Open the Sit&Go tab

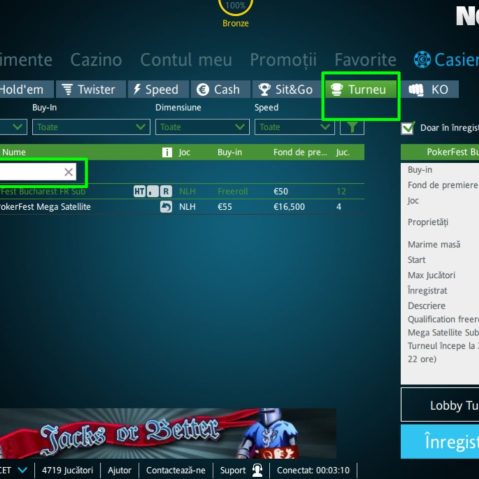[x=285, y=89]
